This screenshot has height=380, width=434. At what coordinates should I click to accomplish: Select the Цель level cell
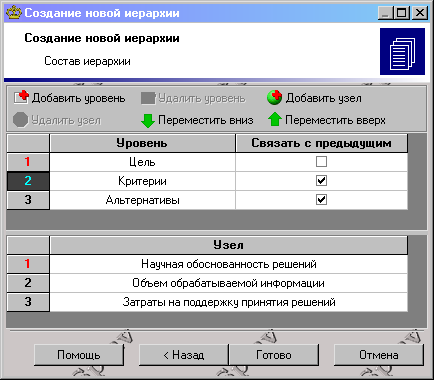coord(142,162)
